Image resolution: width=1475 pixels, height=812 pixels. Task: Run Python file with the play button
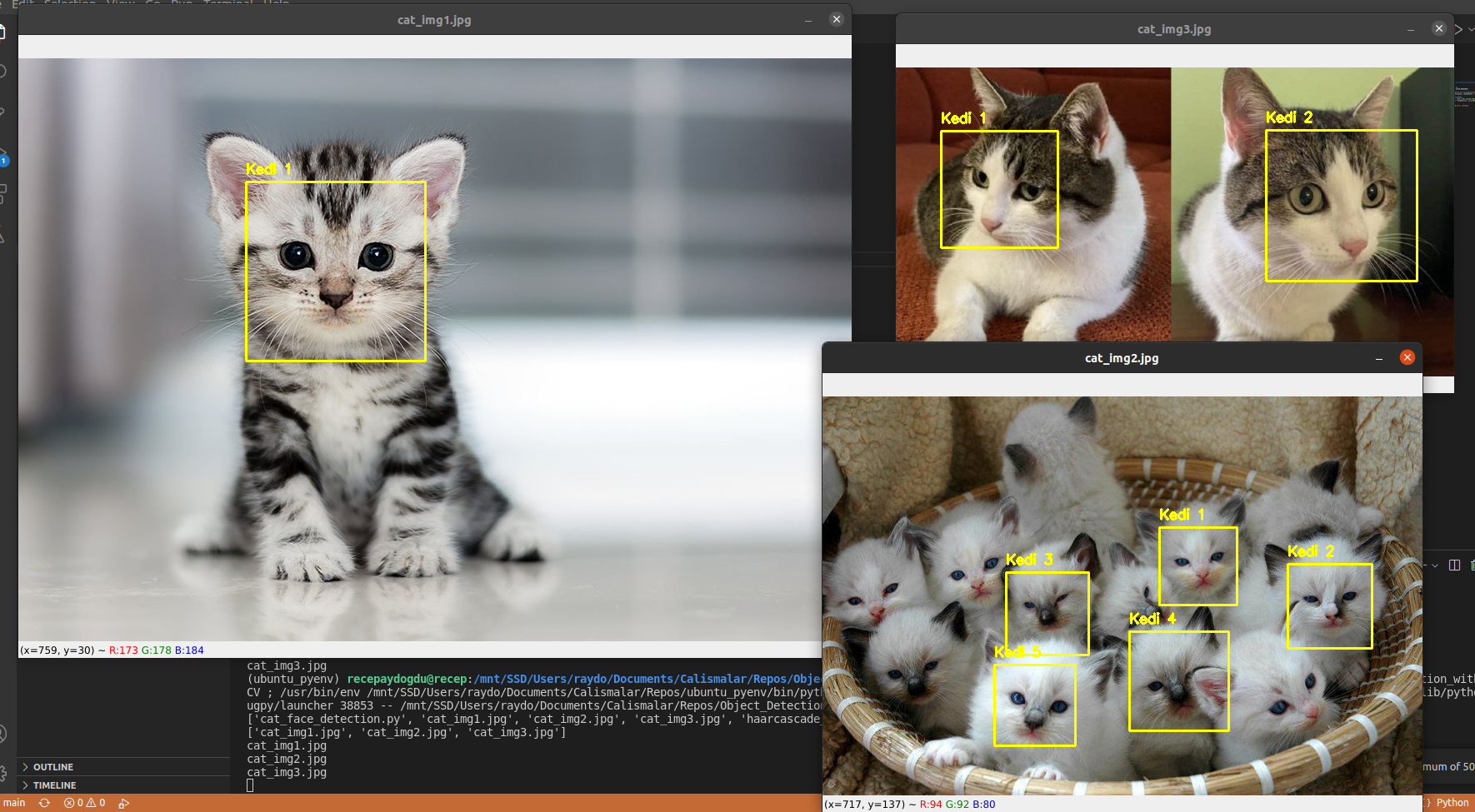(1459, 29)
